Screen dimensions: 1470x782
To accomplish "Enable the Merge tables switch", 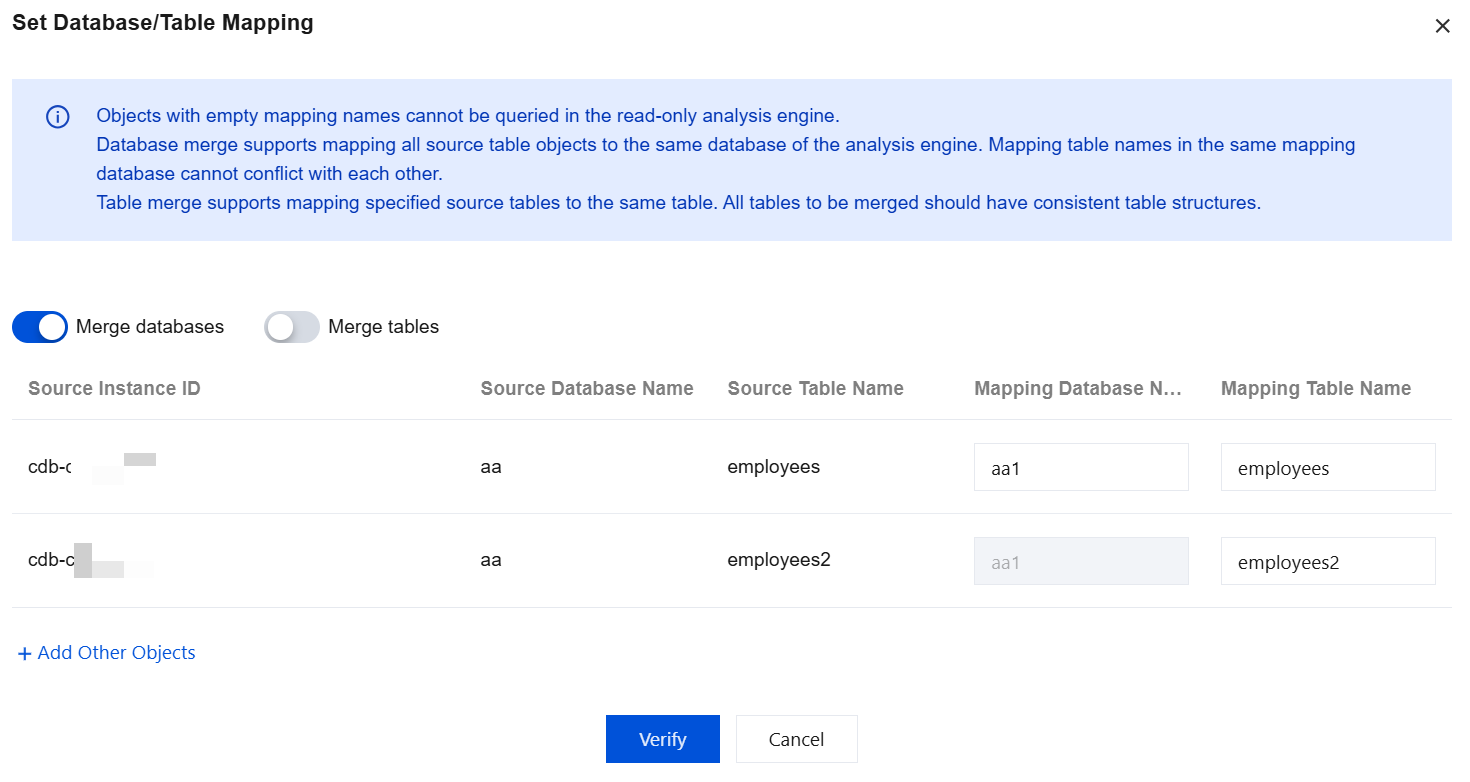I will tap(292, 327).
